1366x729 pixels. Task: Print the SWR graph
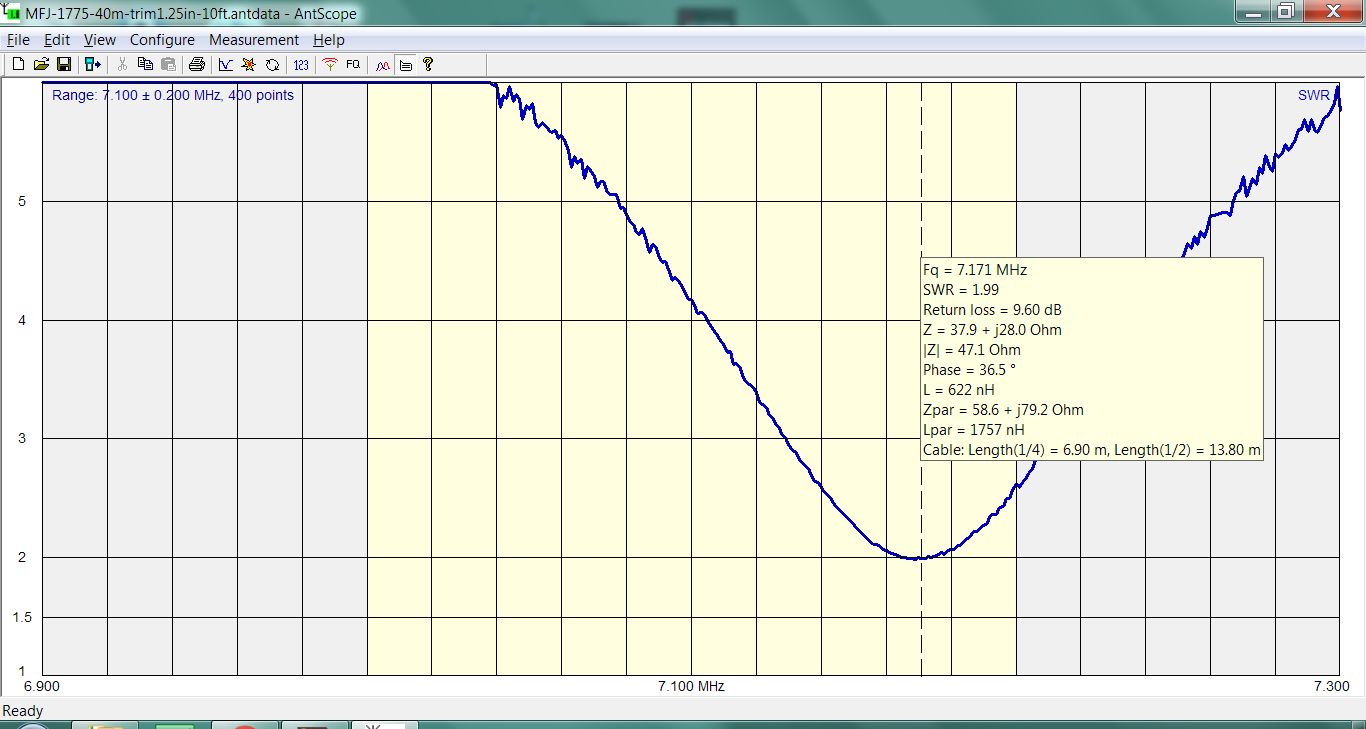(198, 64)
